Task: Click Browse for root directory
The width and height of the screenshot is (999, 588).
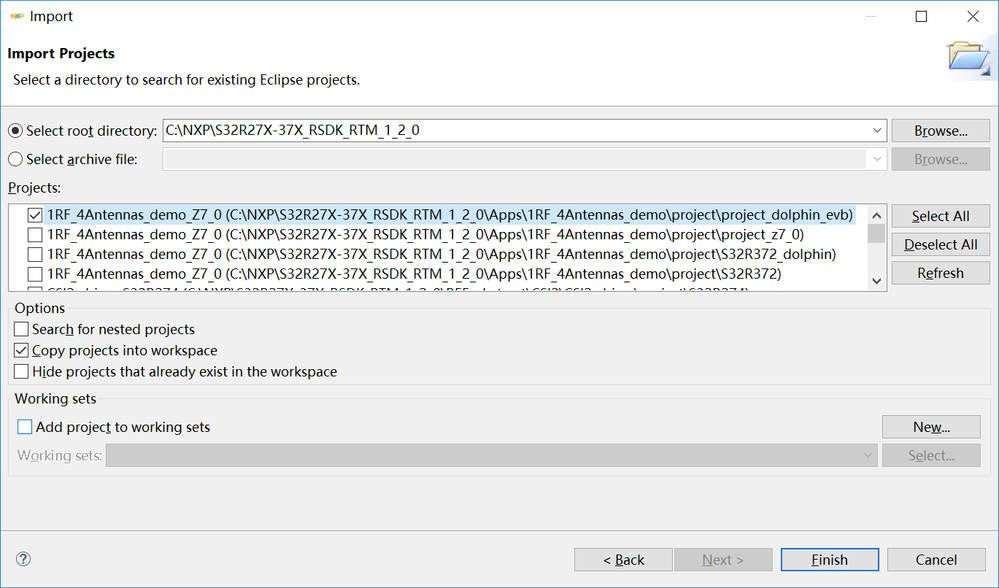Action: pyautogui.click(x=940, y=131)
